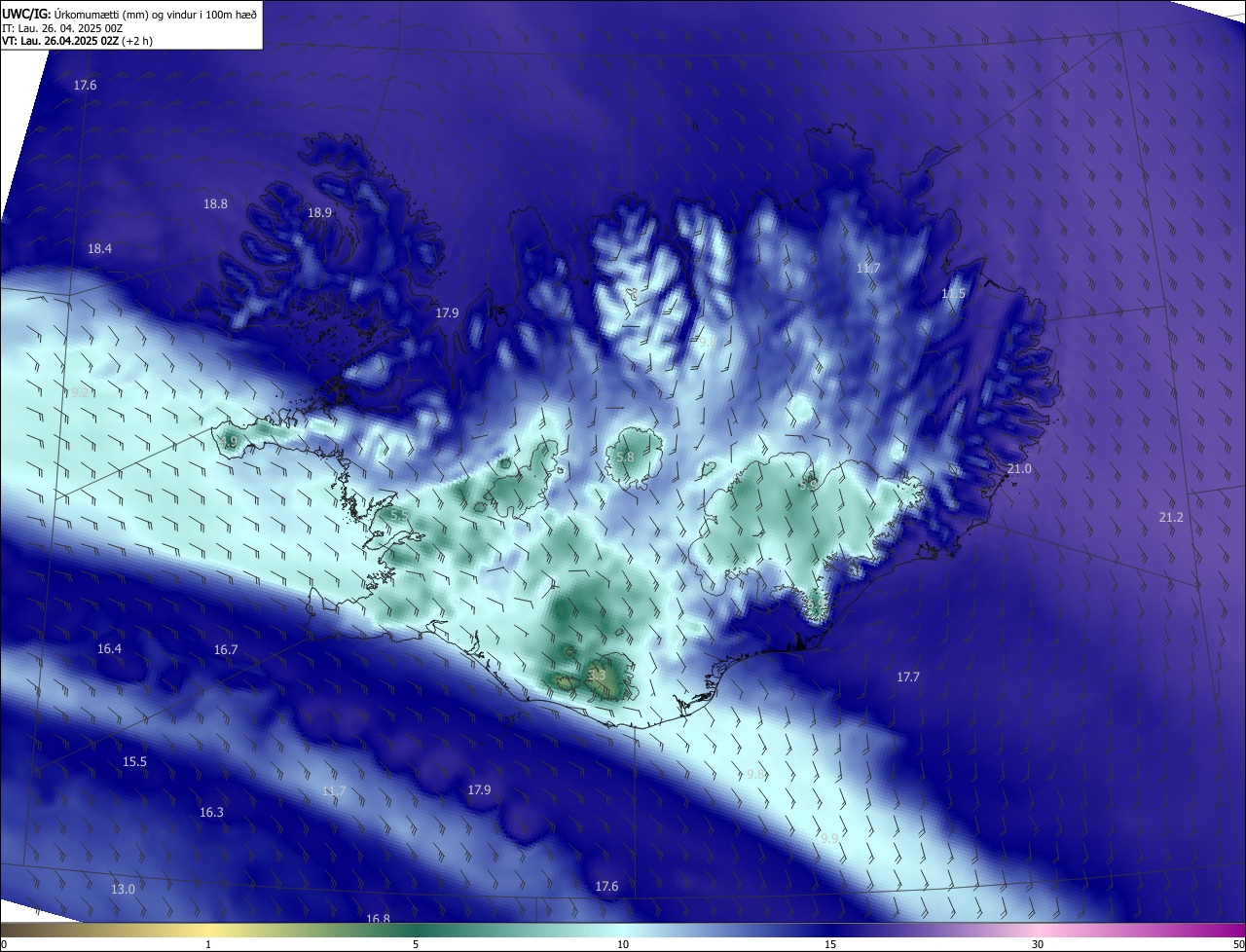Click the map value 5.5
Image resolution: width=1246 pixels, height=952 pixels.
tap(399, 514)
